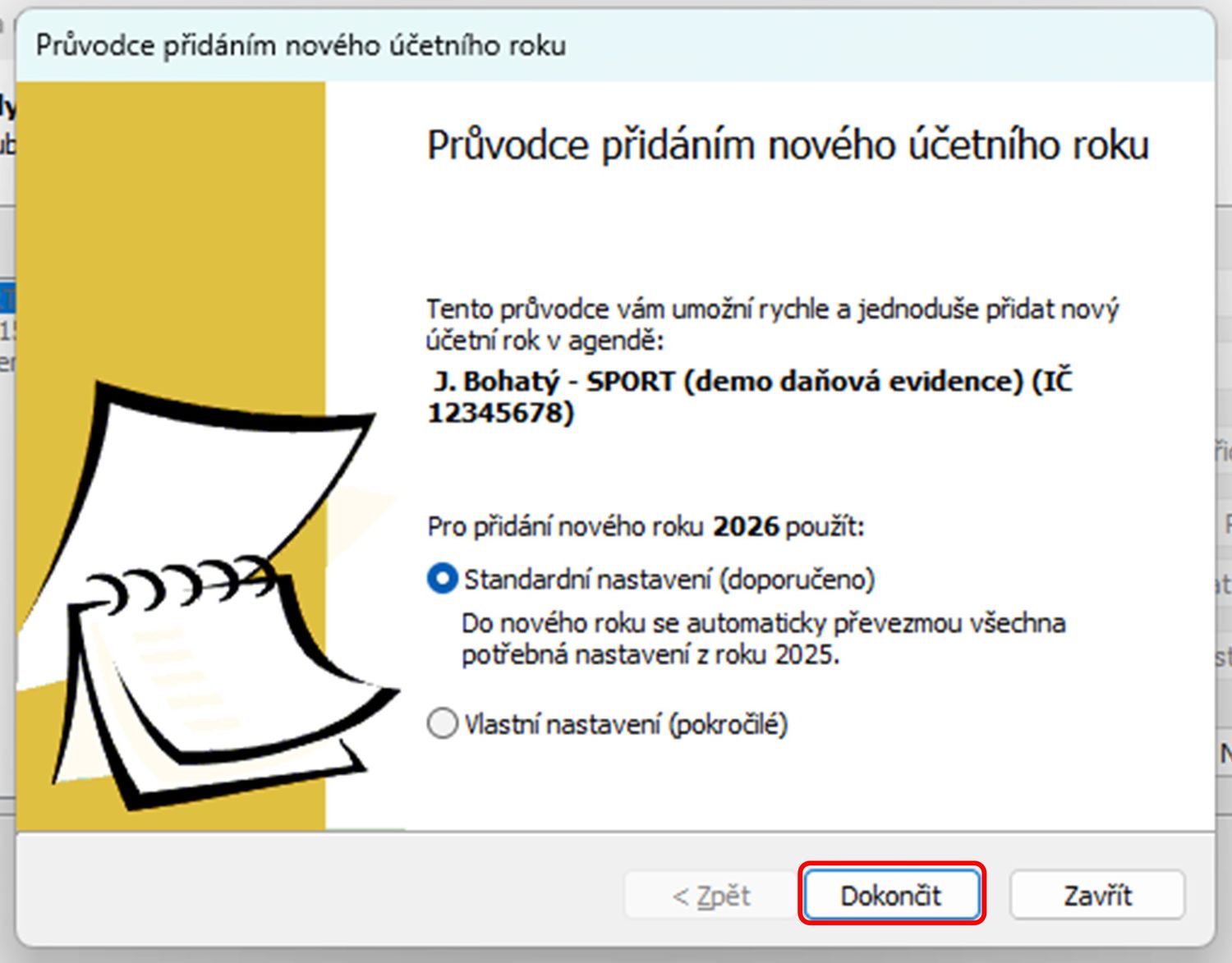The image size is (1232, 963).
Task: Click the 'Tento průvodce vám umožní' intro text
Action: [771, 310]
